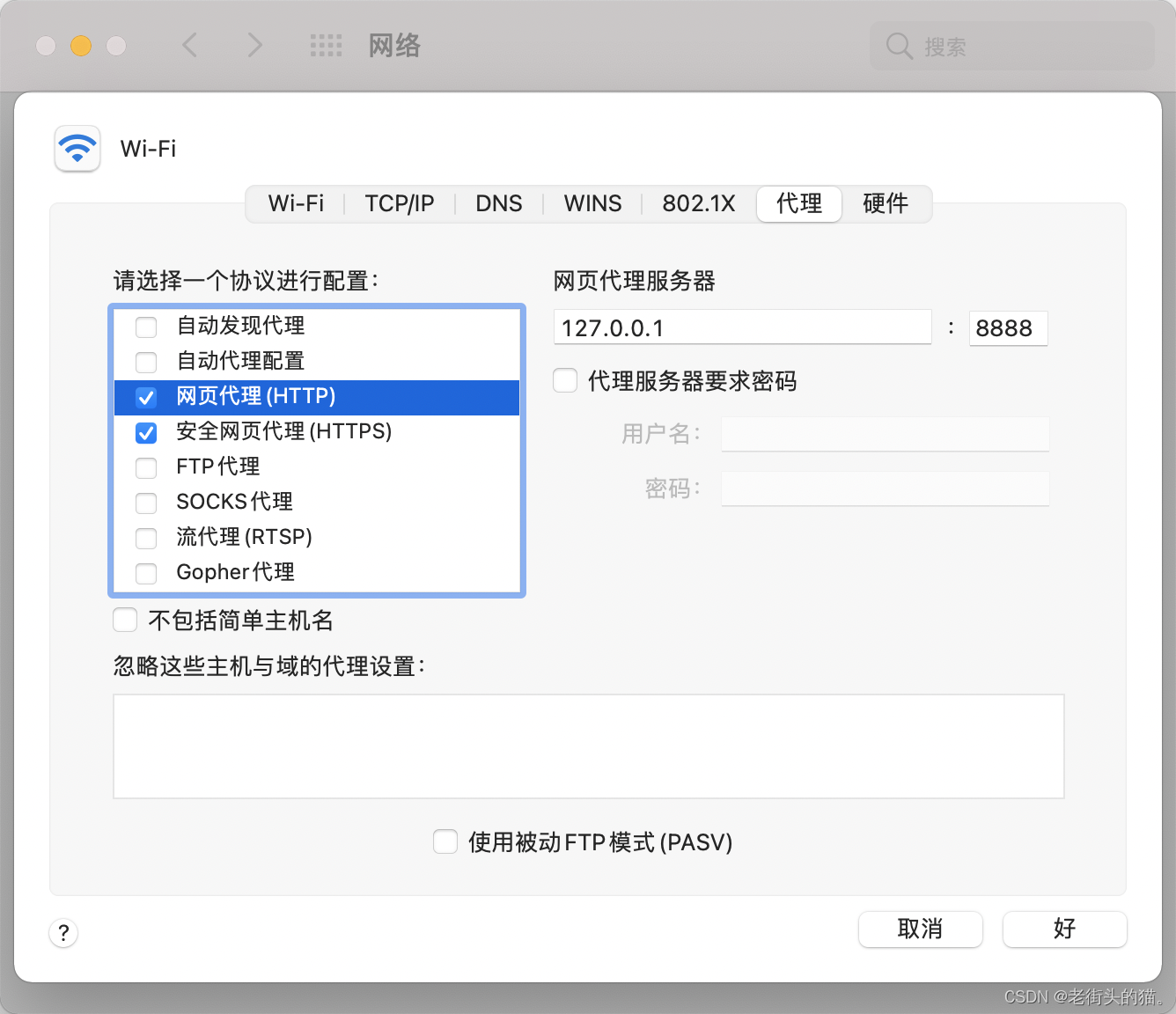
Task: Toggle 代理服务器要求密码 checkbox
Action: pos(565,380)
